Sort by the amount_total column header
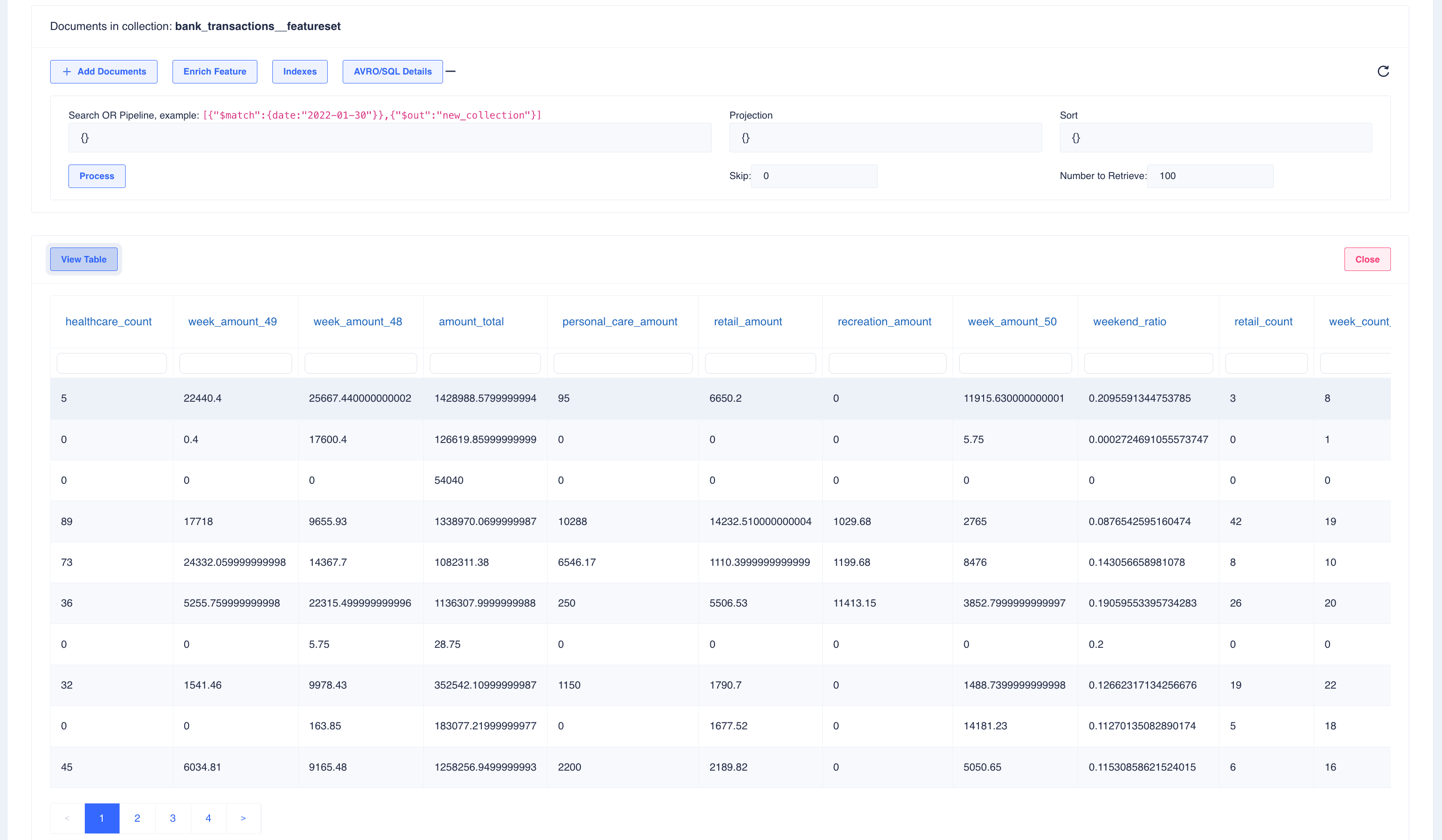Screen dimensions: 1442x840 click(471, 322)
